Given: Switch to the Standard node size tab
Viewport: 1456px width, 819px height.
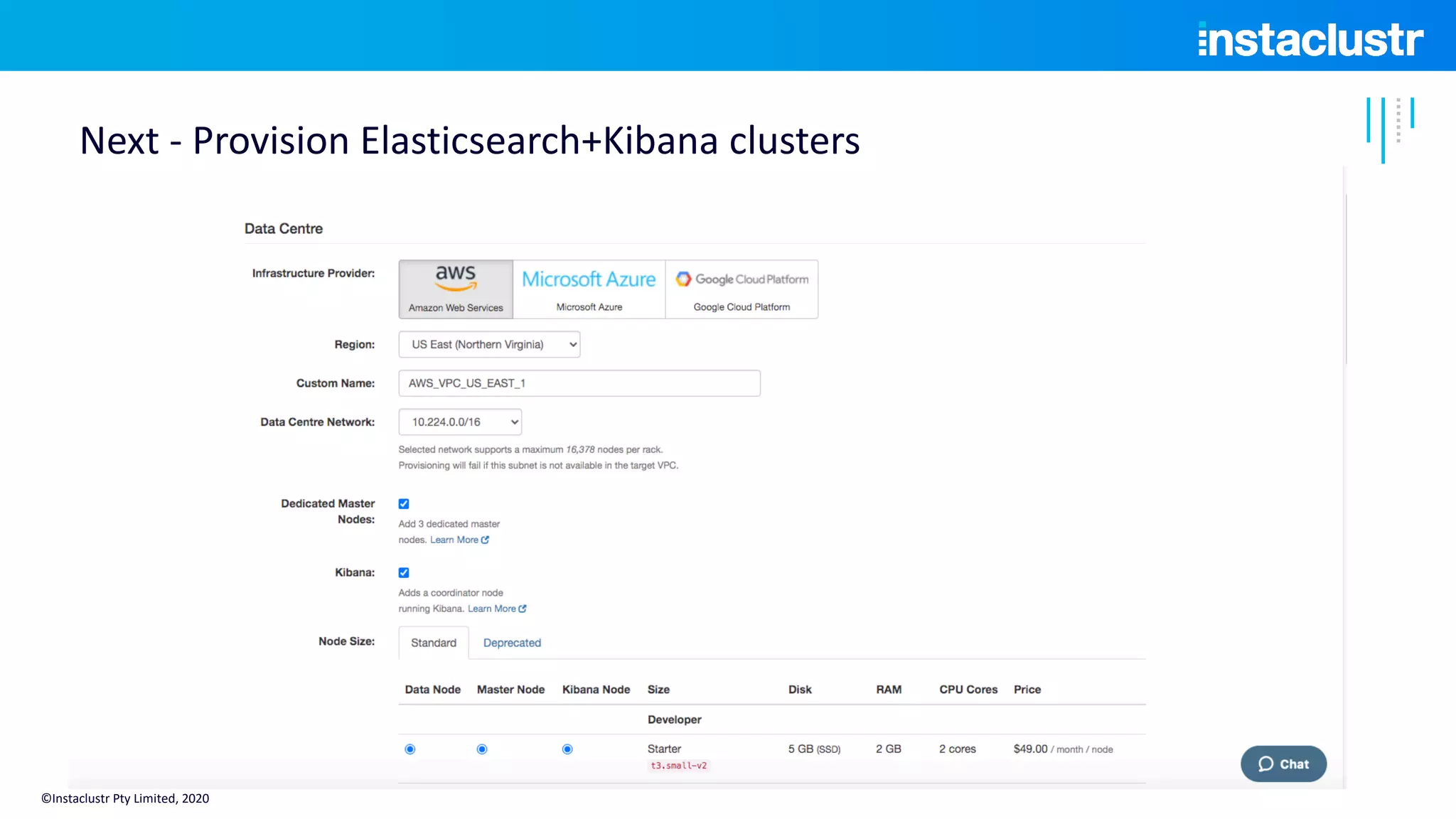Looking at the screenshot, I should point(434,643).
